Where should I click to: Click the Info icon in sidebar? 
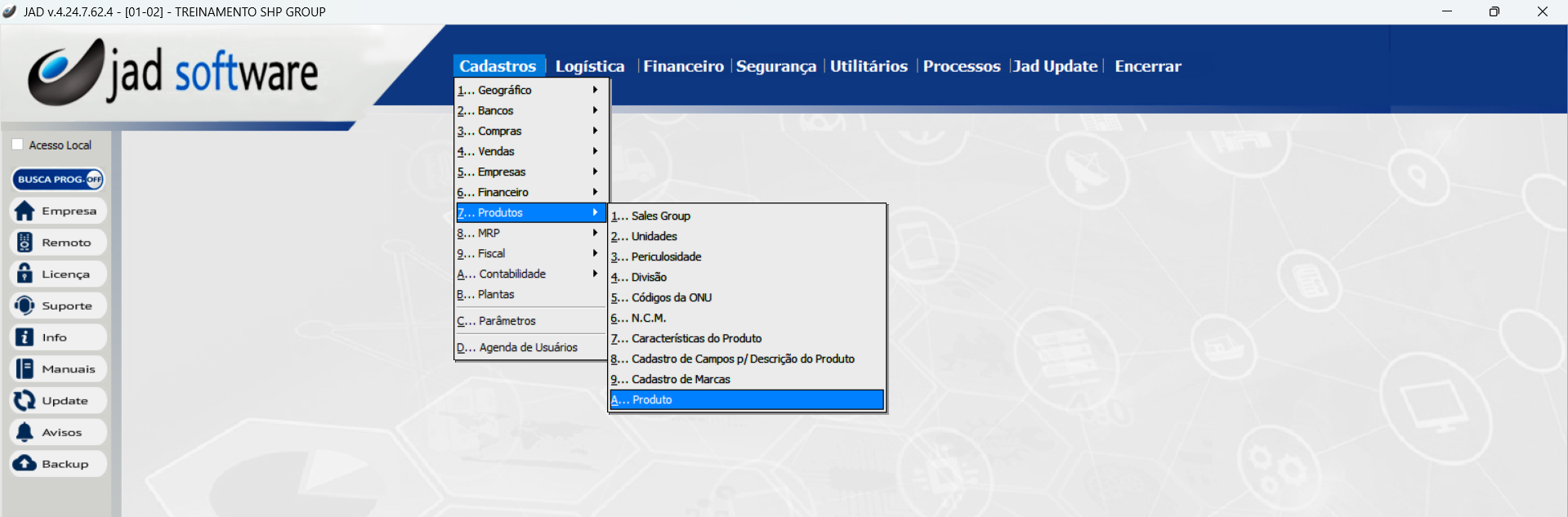click(x=25, y=337)
